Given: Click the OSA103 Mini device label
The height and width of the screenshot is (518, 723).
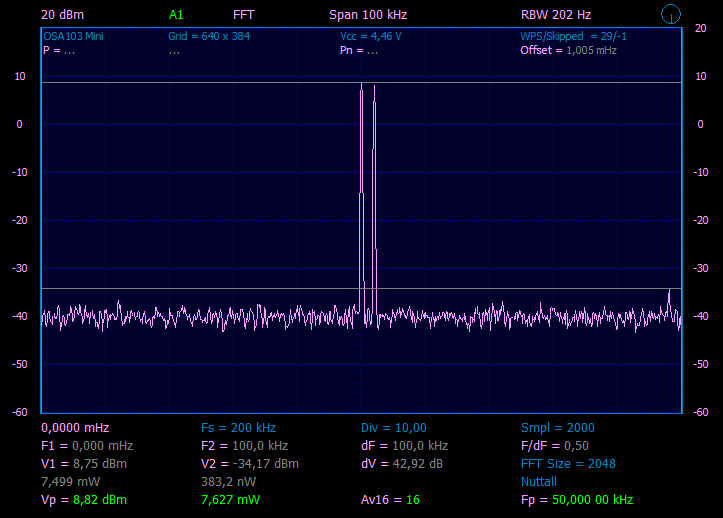Looking at the screenshot, I should (x=73, y=36).
